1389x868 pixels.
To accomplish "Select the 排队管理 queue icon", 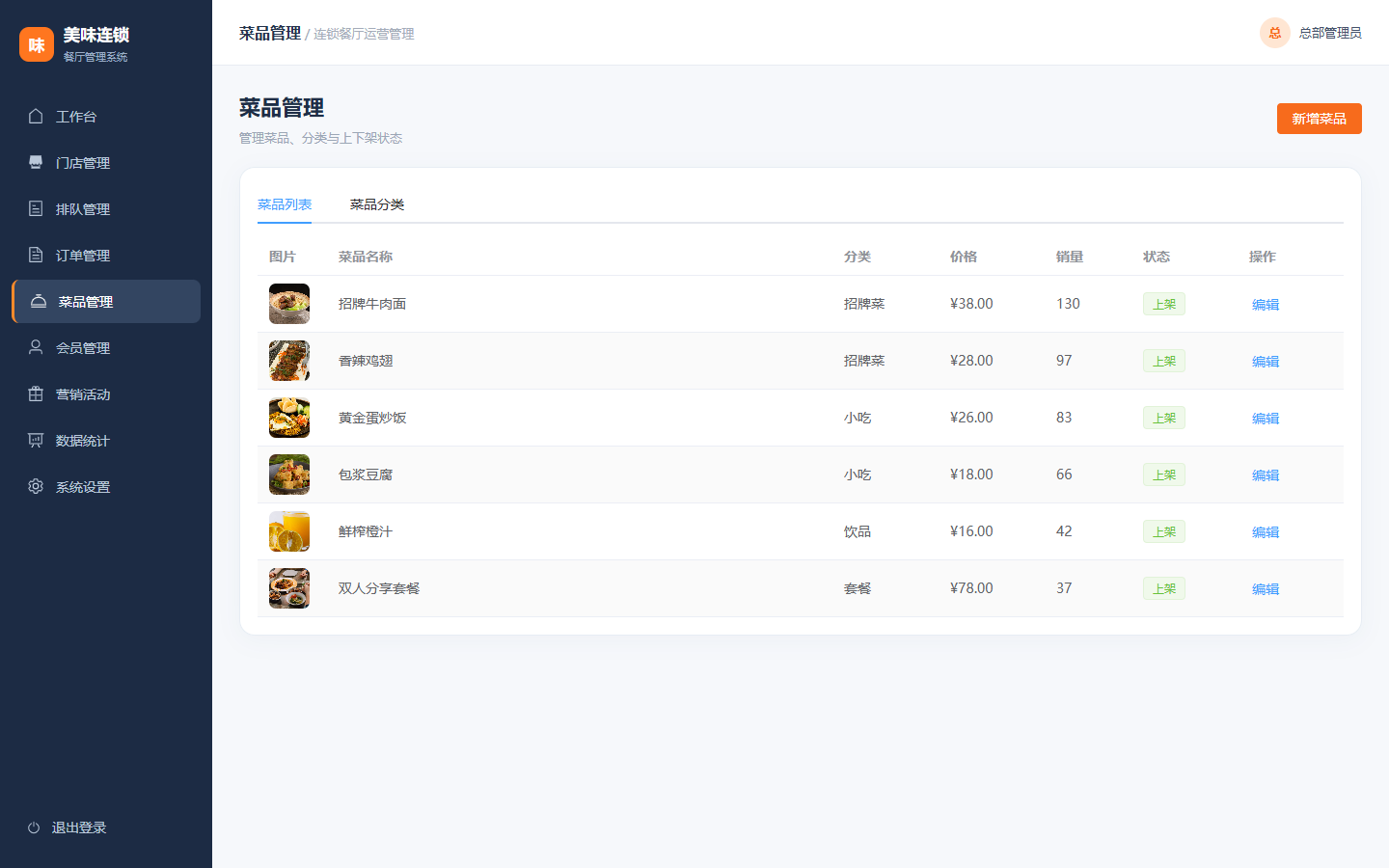I will [36, 208].
